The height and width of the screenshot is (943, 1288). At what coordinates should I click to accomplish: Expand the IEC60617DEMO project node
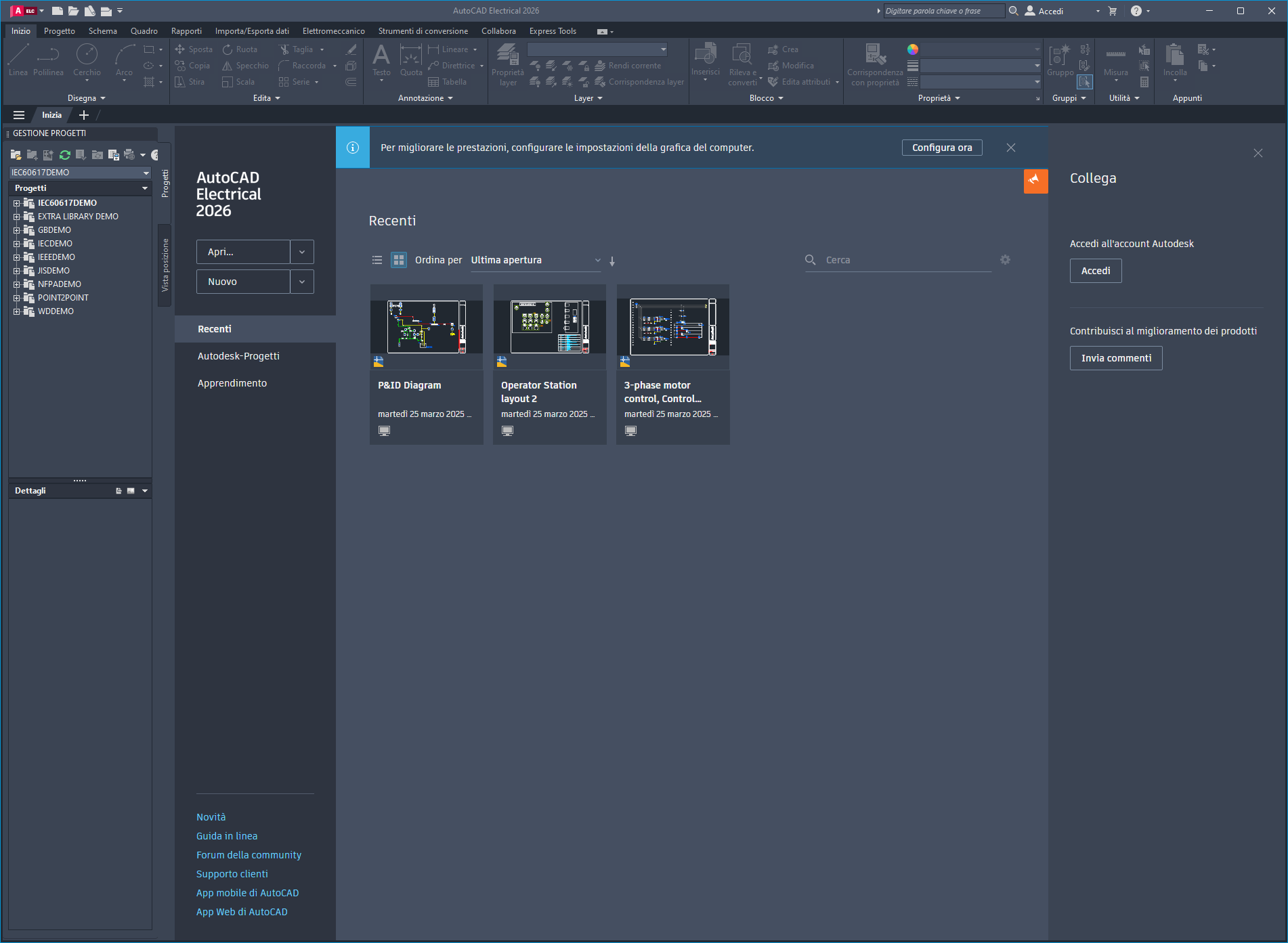click(x=17, y=203)
